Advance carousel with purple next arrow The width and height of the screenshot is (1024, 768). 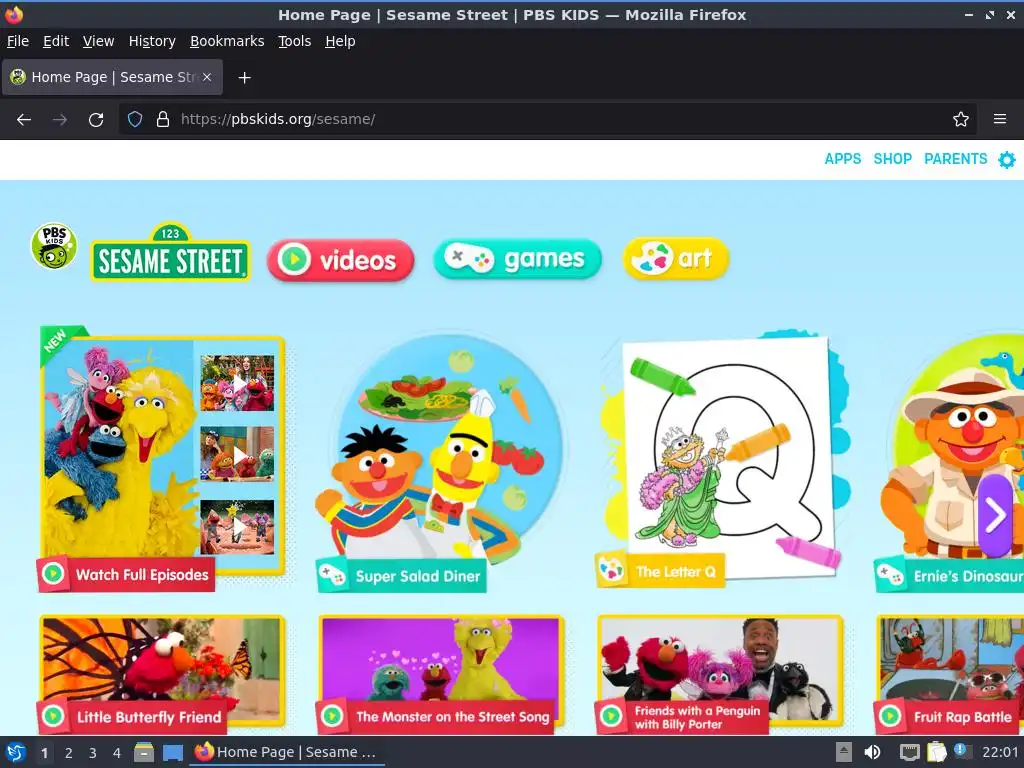point(996,515)
